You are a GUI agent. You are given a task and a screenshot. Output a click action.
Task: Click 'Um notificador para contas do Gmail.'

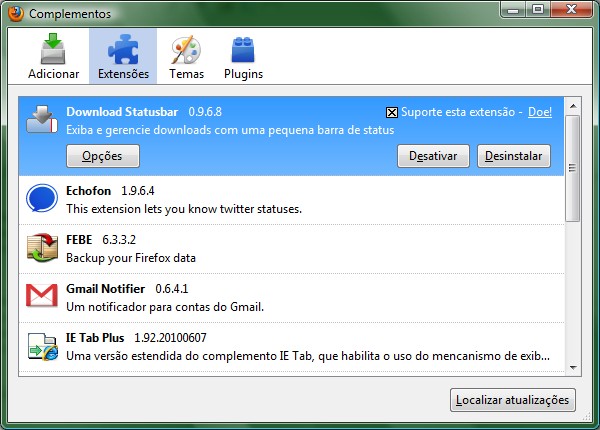point(165,307)
